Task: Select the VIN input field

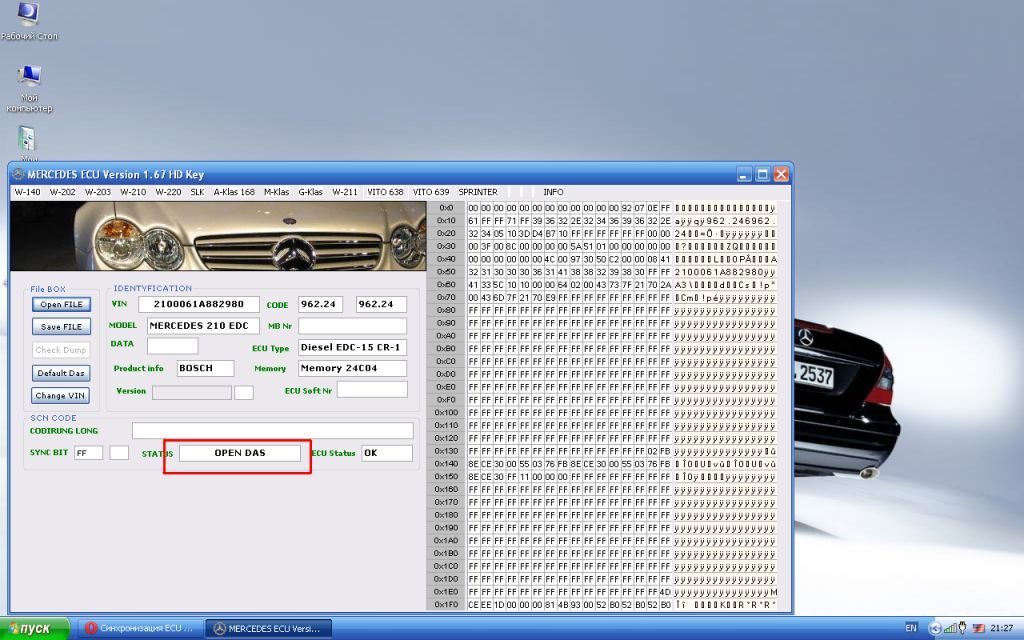Action: pos(199,304)
